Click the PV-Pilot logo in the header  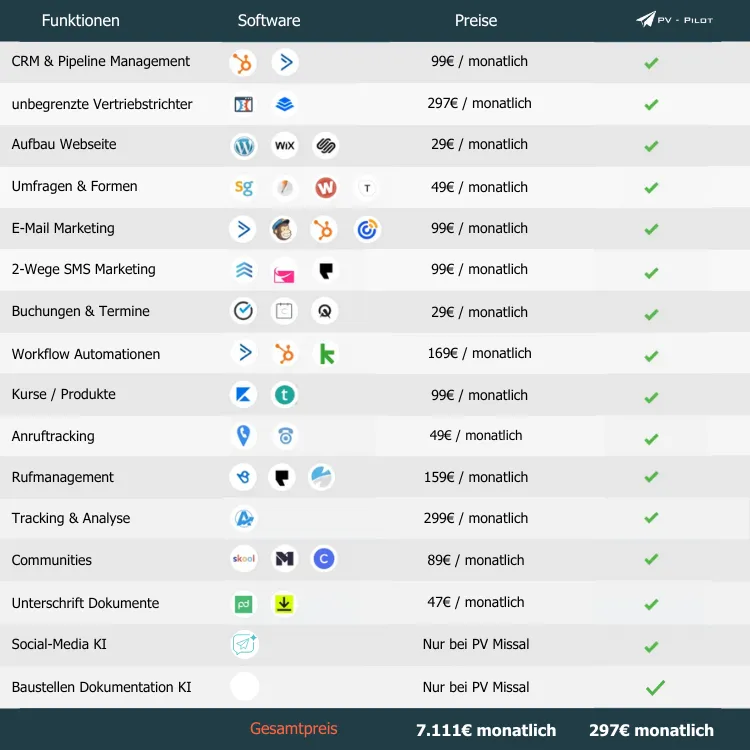675,20
